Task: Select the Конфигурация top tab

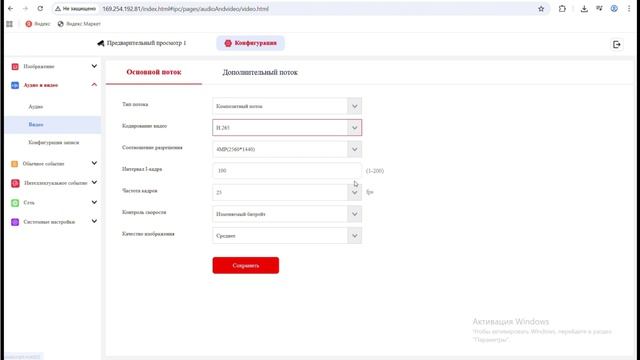Action: [251, 43]
